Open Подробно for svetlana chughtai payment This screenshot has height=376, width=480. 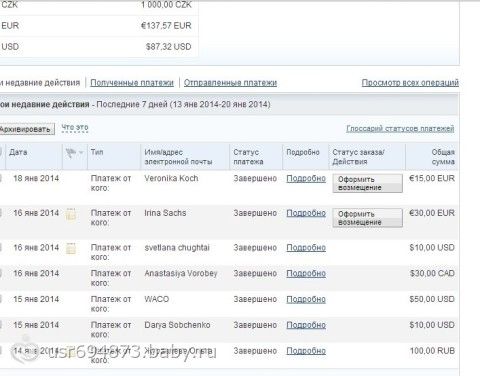pos(306,248)
